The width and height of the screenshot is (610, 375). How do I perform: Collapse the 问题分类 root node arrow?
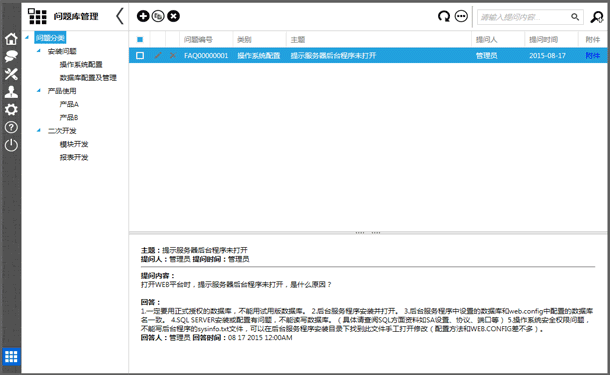pyautogui.click(x=27, y=38)
